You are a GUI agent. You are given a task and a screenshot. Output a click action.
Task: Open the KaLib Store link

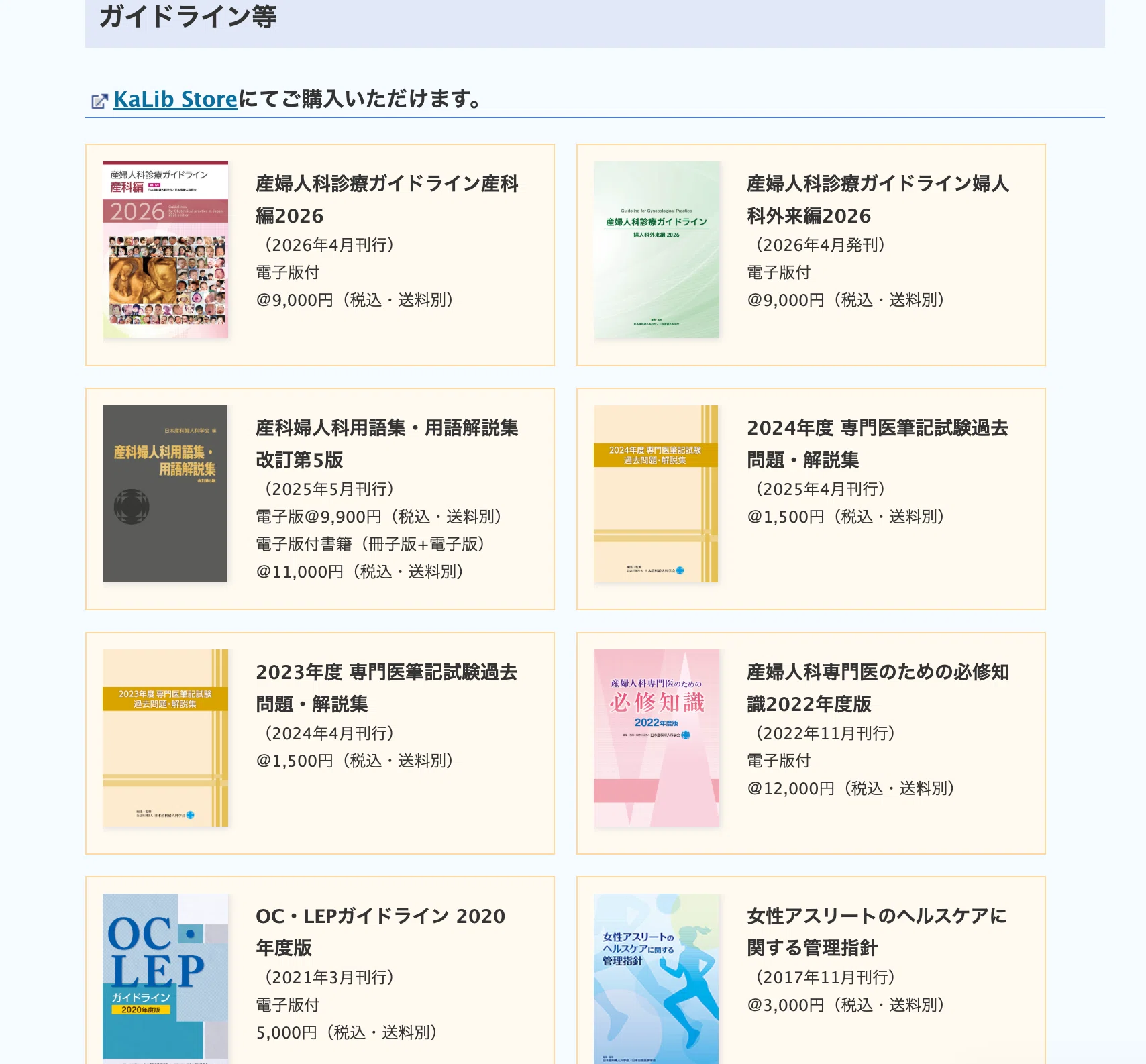click(x=175, y=99)
